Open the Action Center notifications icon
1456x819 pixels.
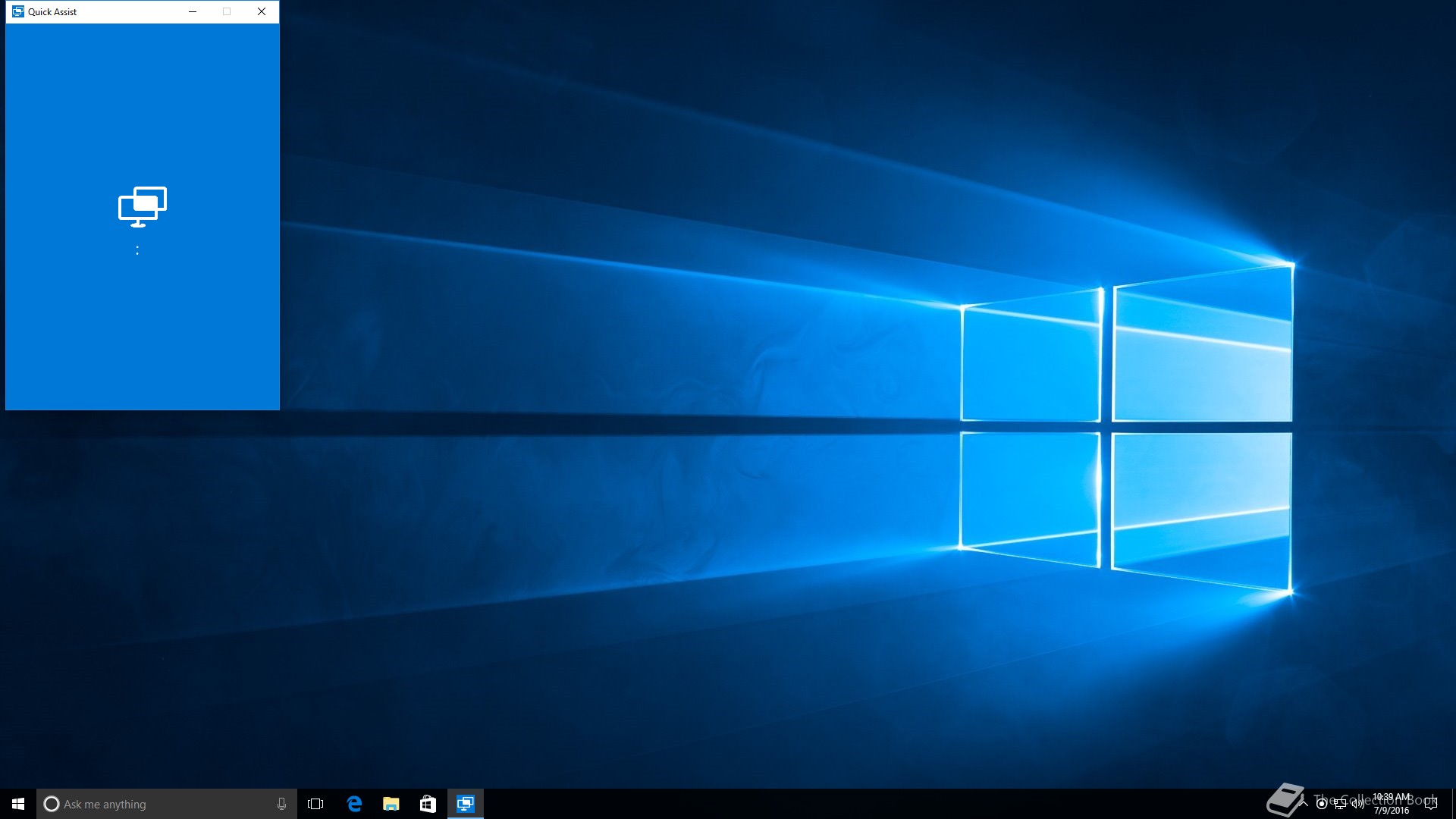point(1431,804)
